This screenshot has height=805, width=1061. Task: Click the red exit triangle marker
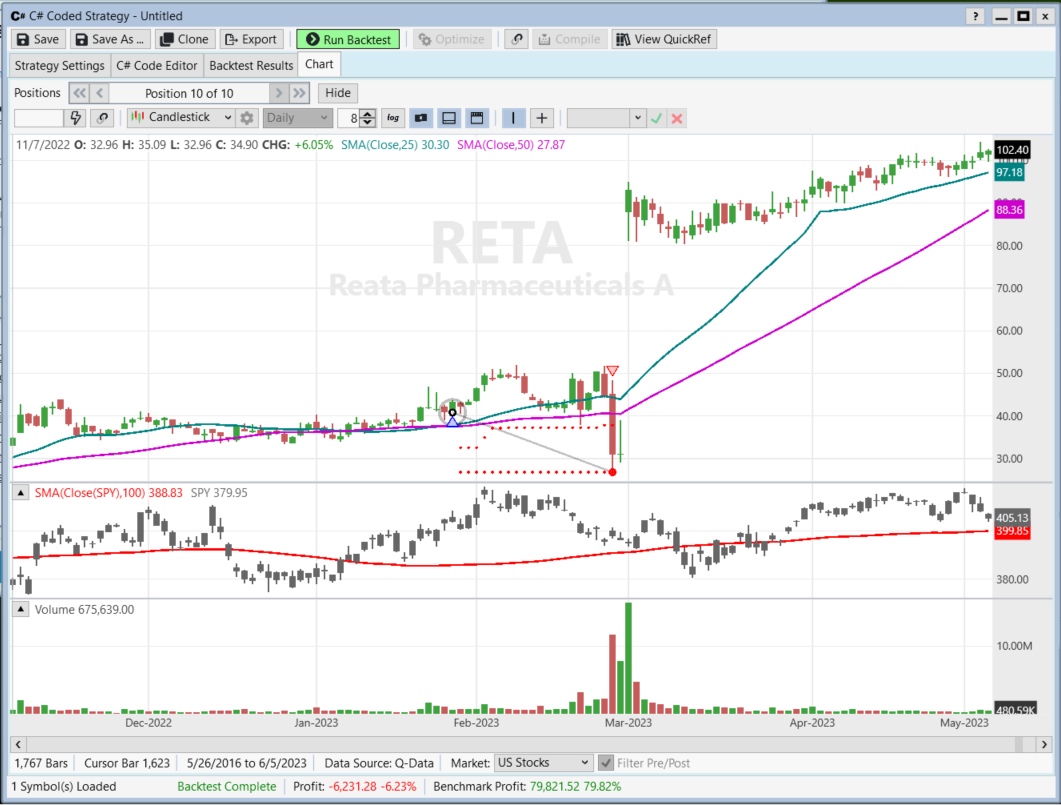612,371
